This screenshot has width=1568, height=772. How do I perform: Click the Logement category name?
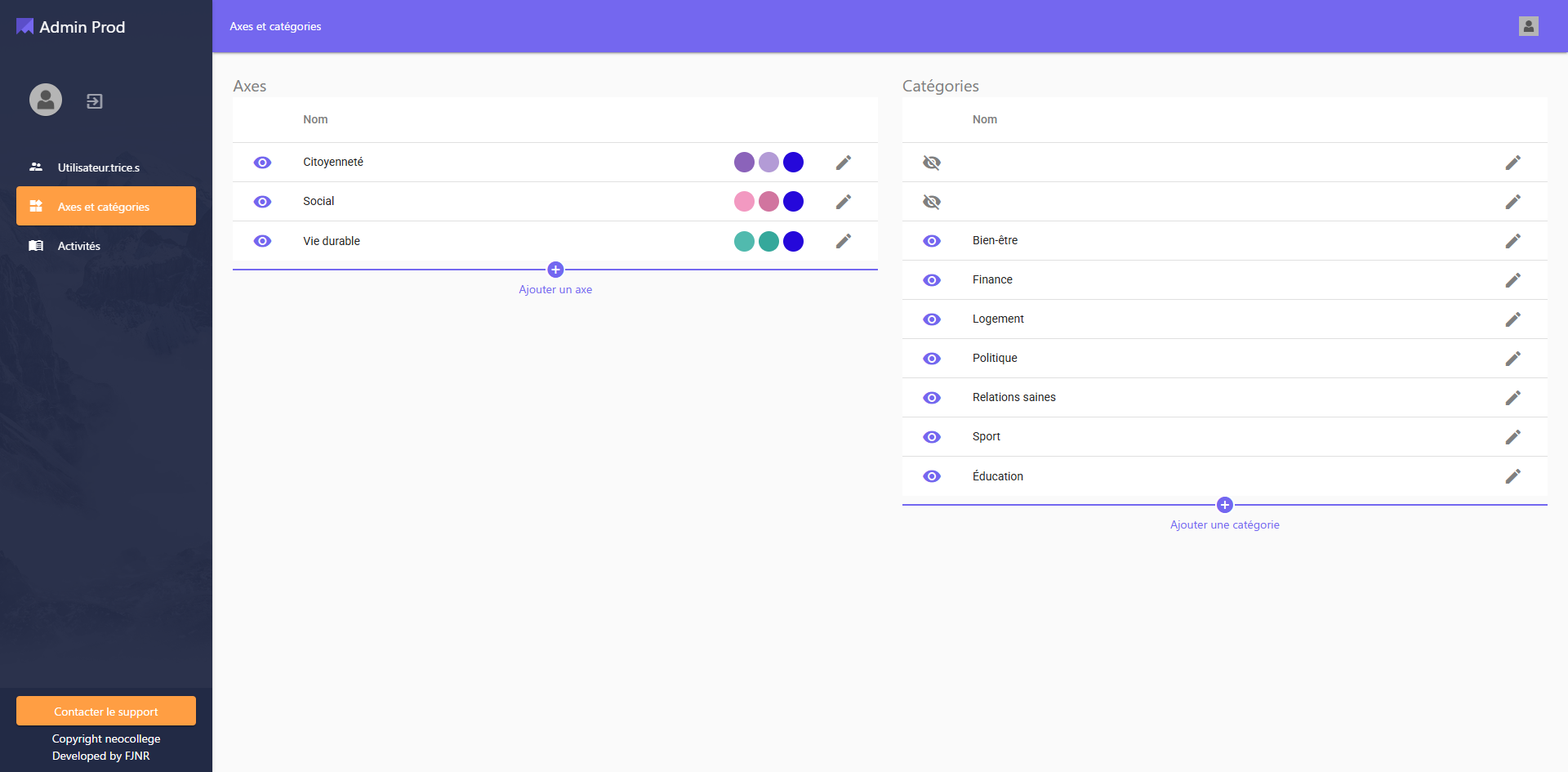pyautogui.click(x=998, y=319)
